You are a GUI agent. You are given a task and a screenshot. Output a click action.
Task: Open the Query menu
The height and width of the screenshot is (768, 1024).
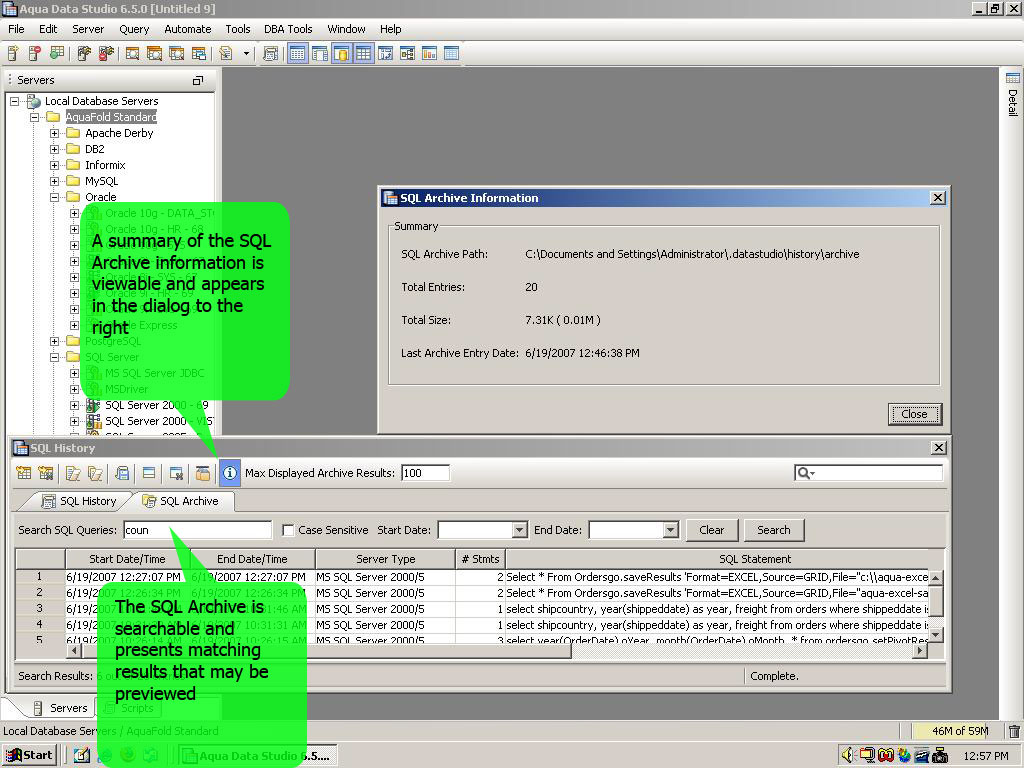(x=134, y=29)
